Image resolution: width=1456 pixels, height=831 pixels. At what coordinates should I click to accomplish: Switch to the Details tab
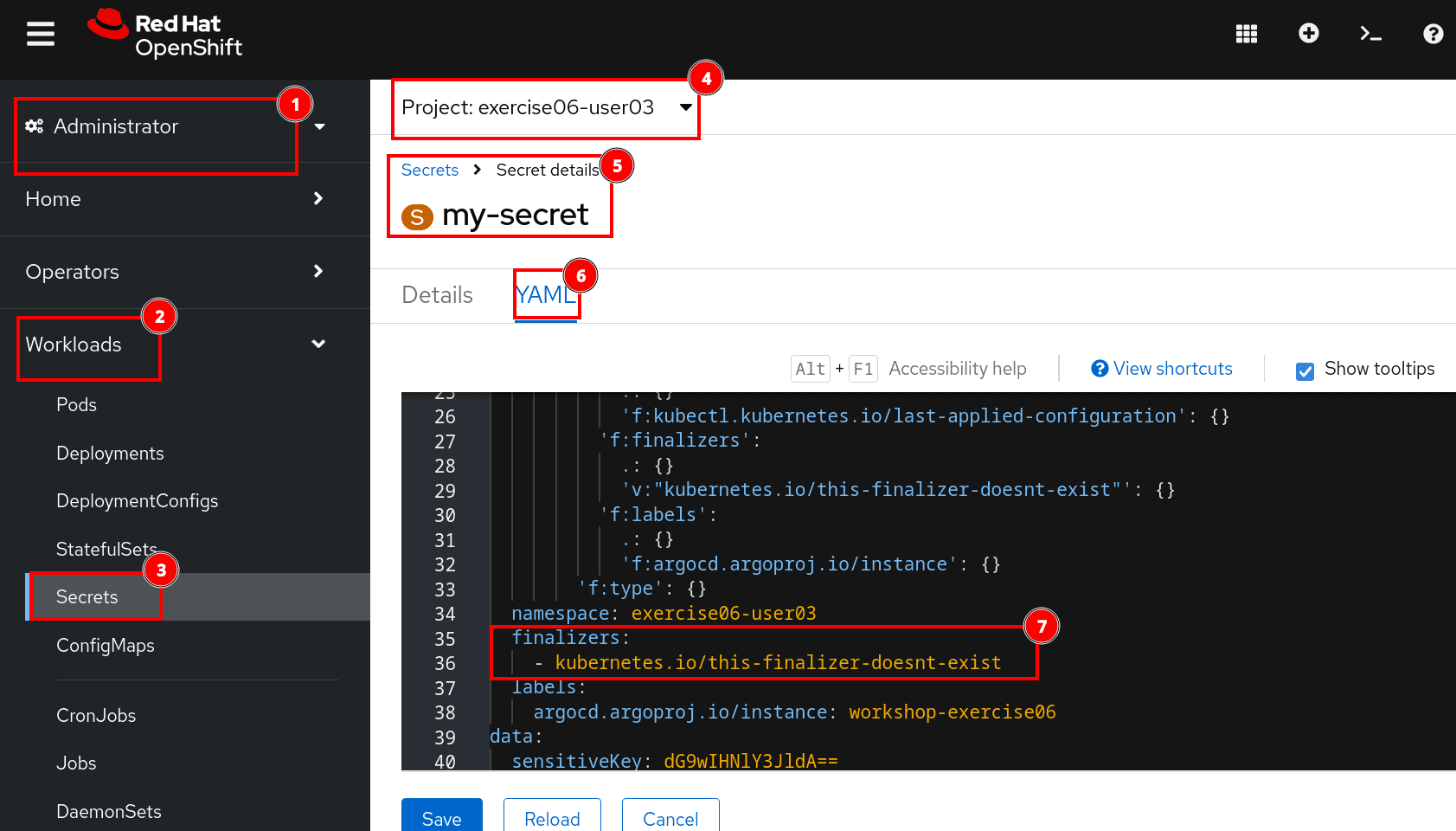tap(437, 295)
